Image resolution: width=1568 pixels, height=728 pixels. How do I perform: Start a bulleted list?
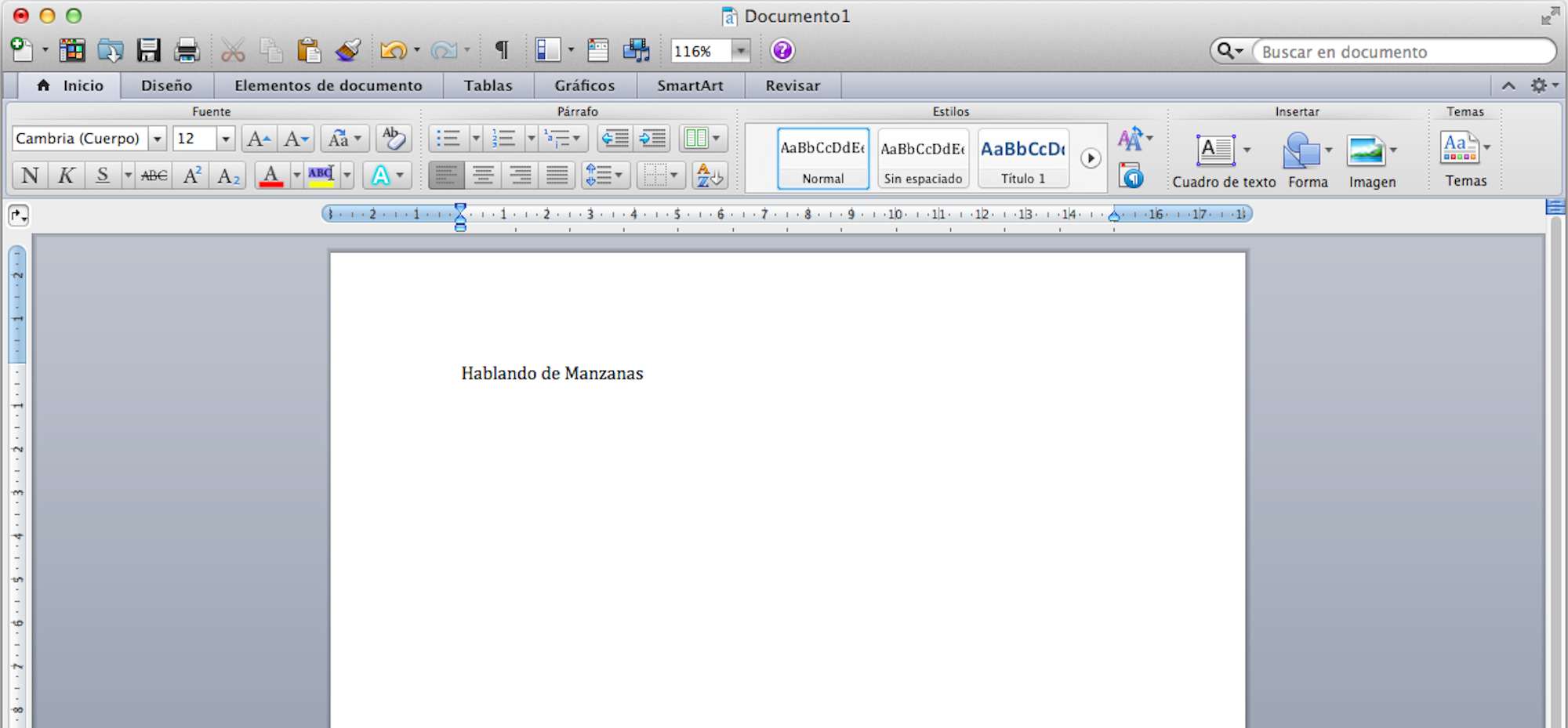pyautogui.click(x=448, y=139)
